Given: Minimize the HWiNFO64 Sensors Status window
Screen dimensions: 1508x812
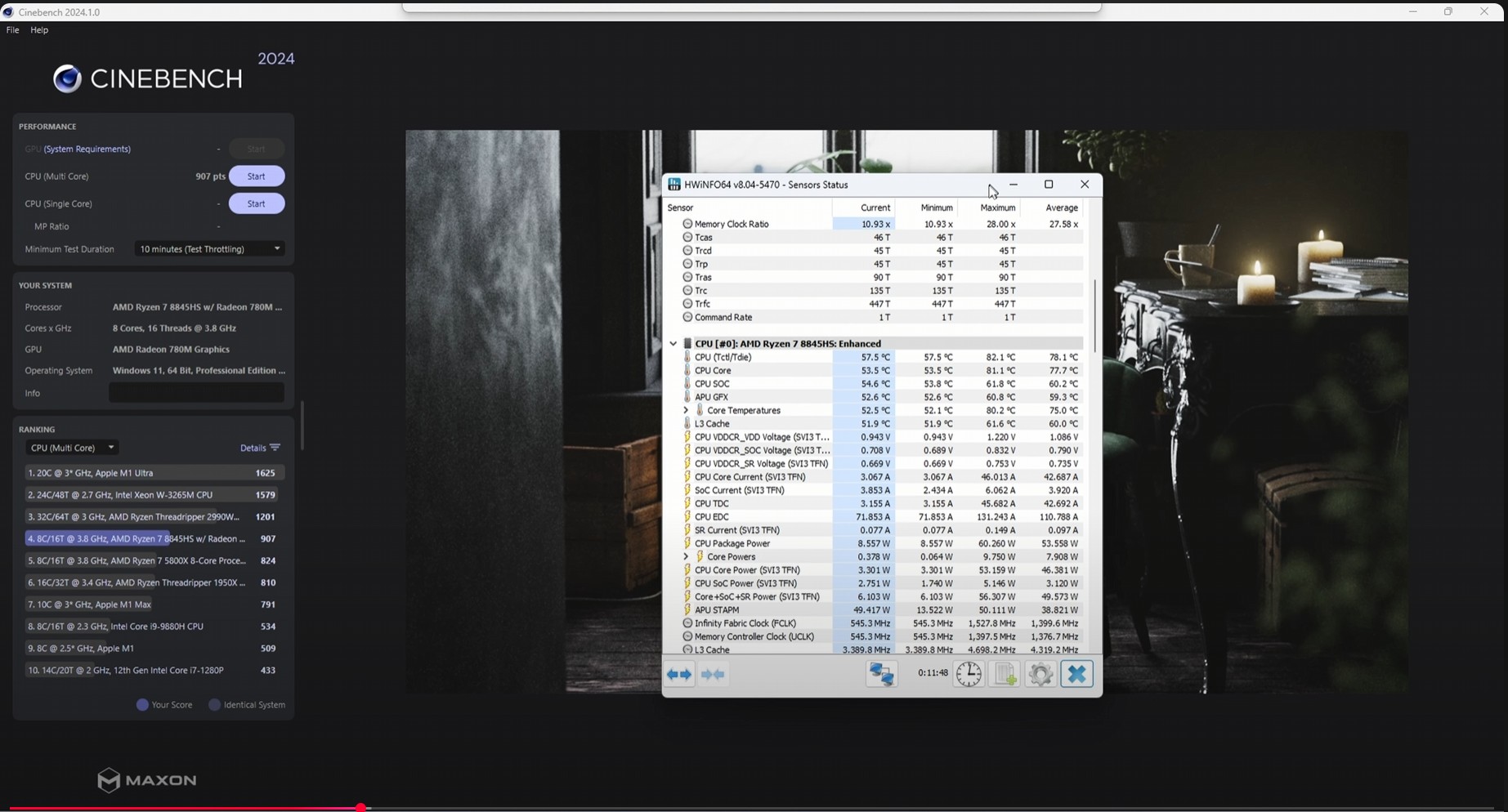Looking at the screenshot, I should point(1014,185).
